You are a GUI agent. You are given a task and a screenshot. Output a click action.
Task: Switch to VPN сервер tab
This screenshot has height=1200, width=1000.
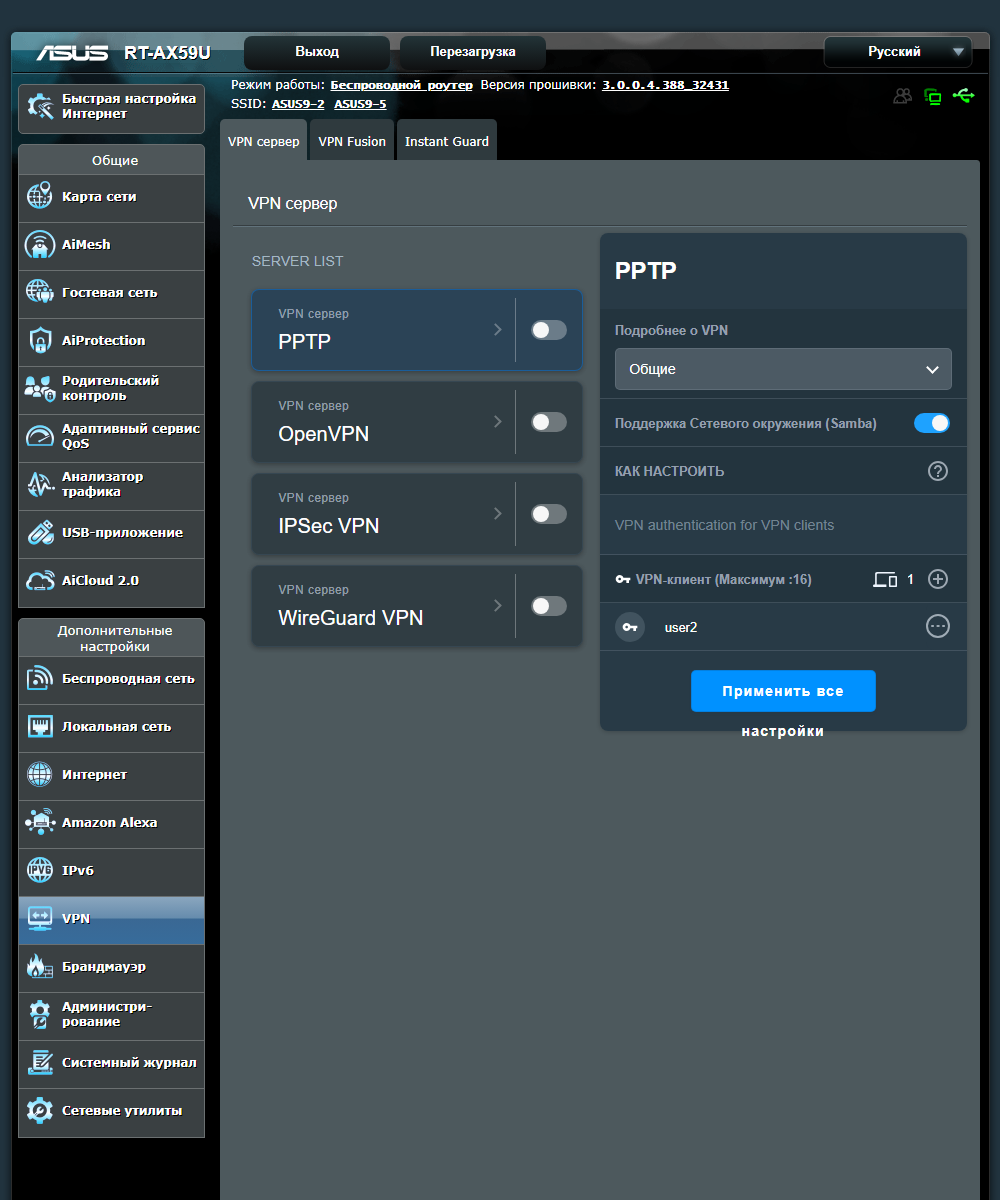264,141
